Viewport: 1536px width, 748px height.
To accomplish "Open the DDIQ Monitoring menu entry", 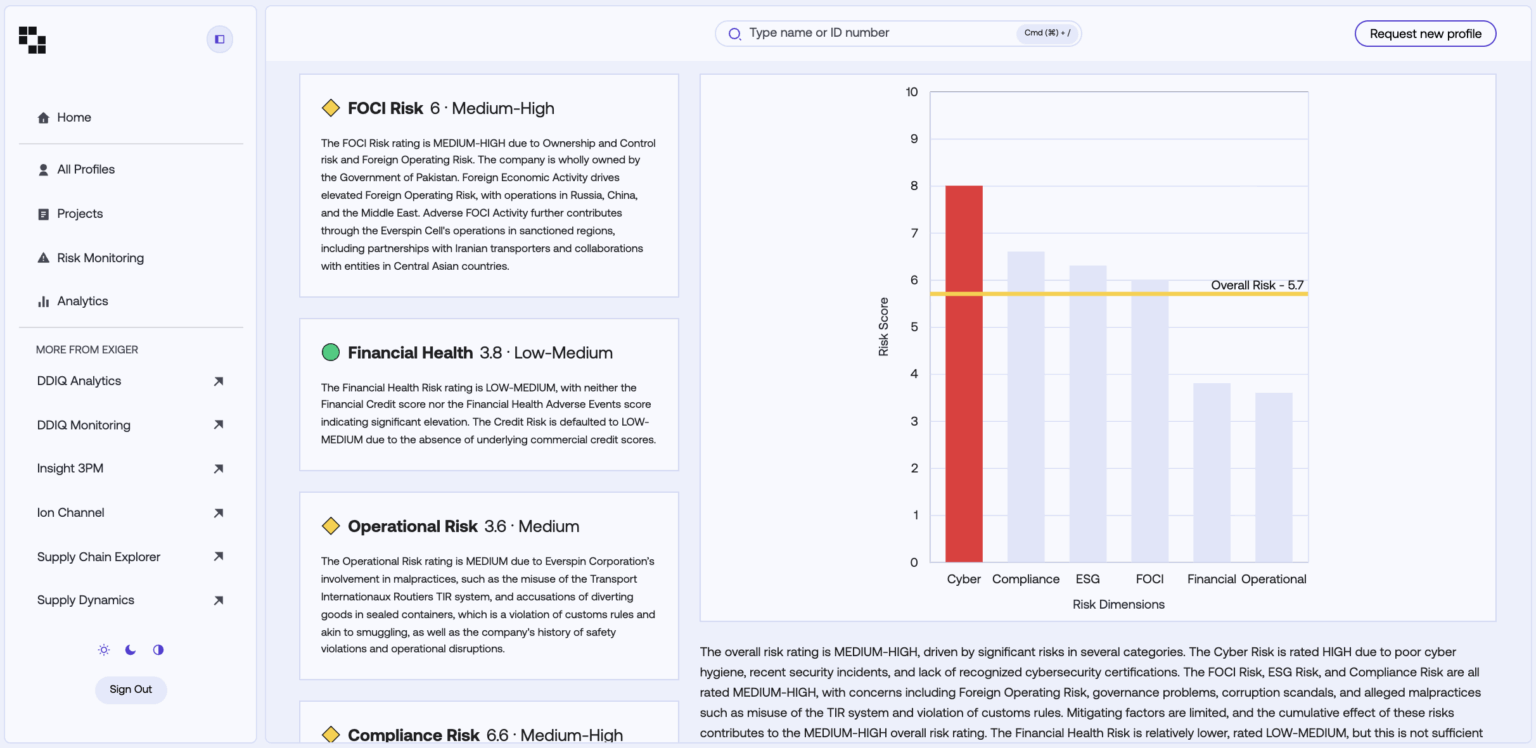I will coord(83,424).
